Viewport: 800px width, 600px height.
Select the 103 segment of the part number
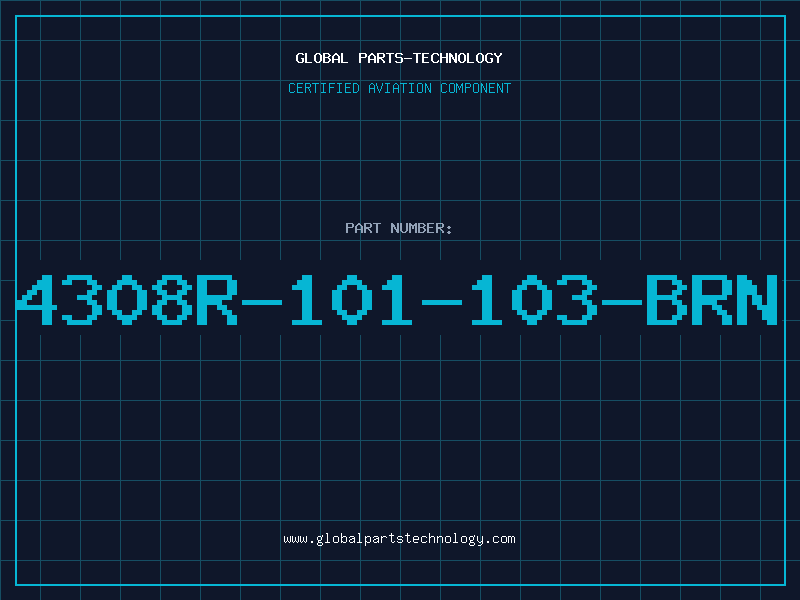pos(534,300)
